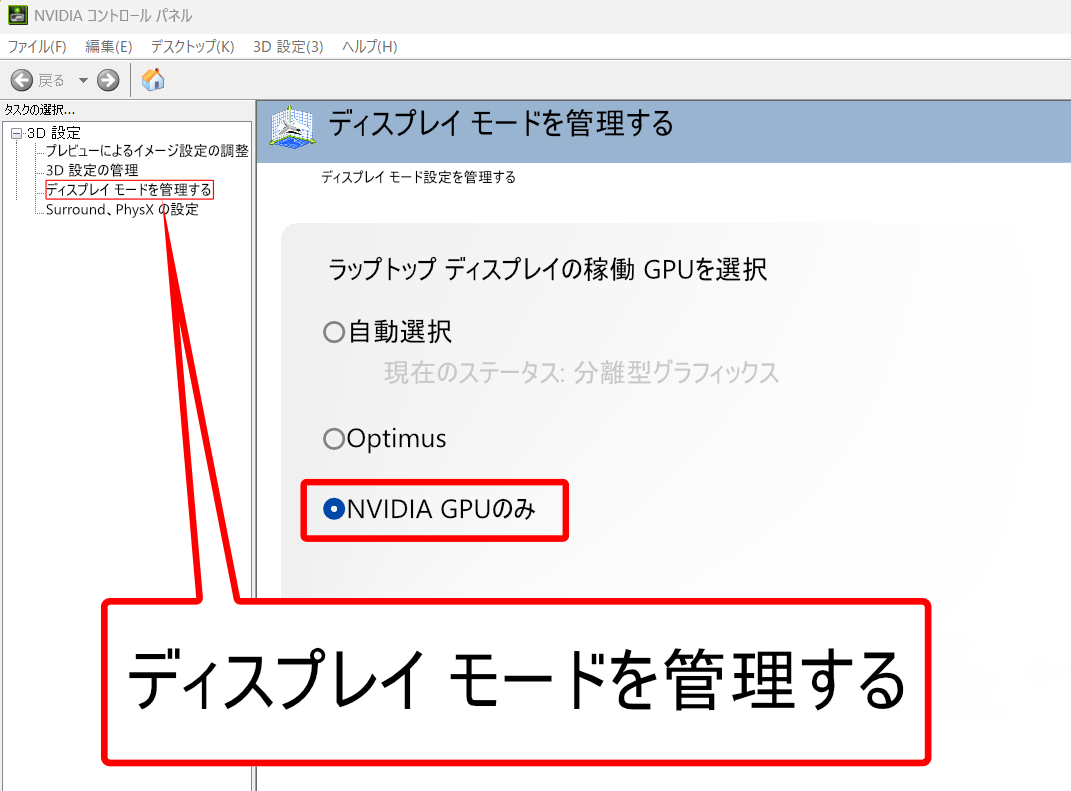Click the Forward arrow toolbar button
The width and height of the screenshot is (1071, 791).
coord(108,80)
